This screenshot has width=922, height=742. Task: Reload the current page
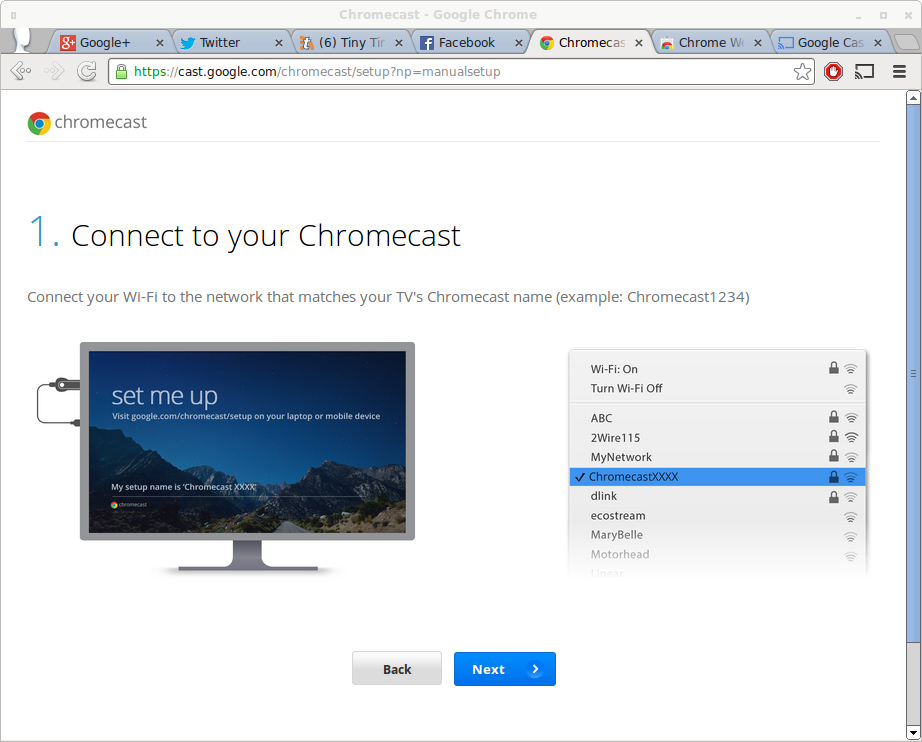87,72
